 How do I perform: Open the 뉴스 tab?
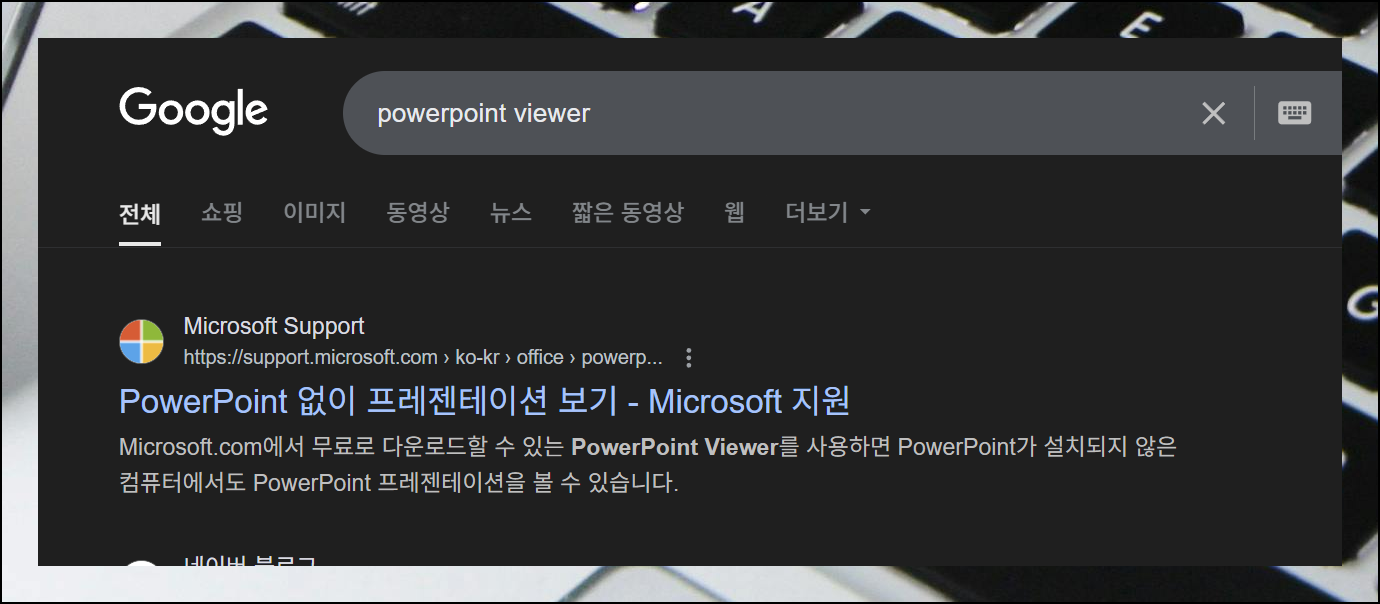pos(511,212)
